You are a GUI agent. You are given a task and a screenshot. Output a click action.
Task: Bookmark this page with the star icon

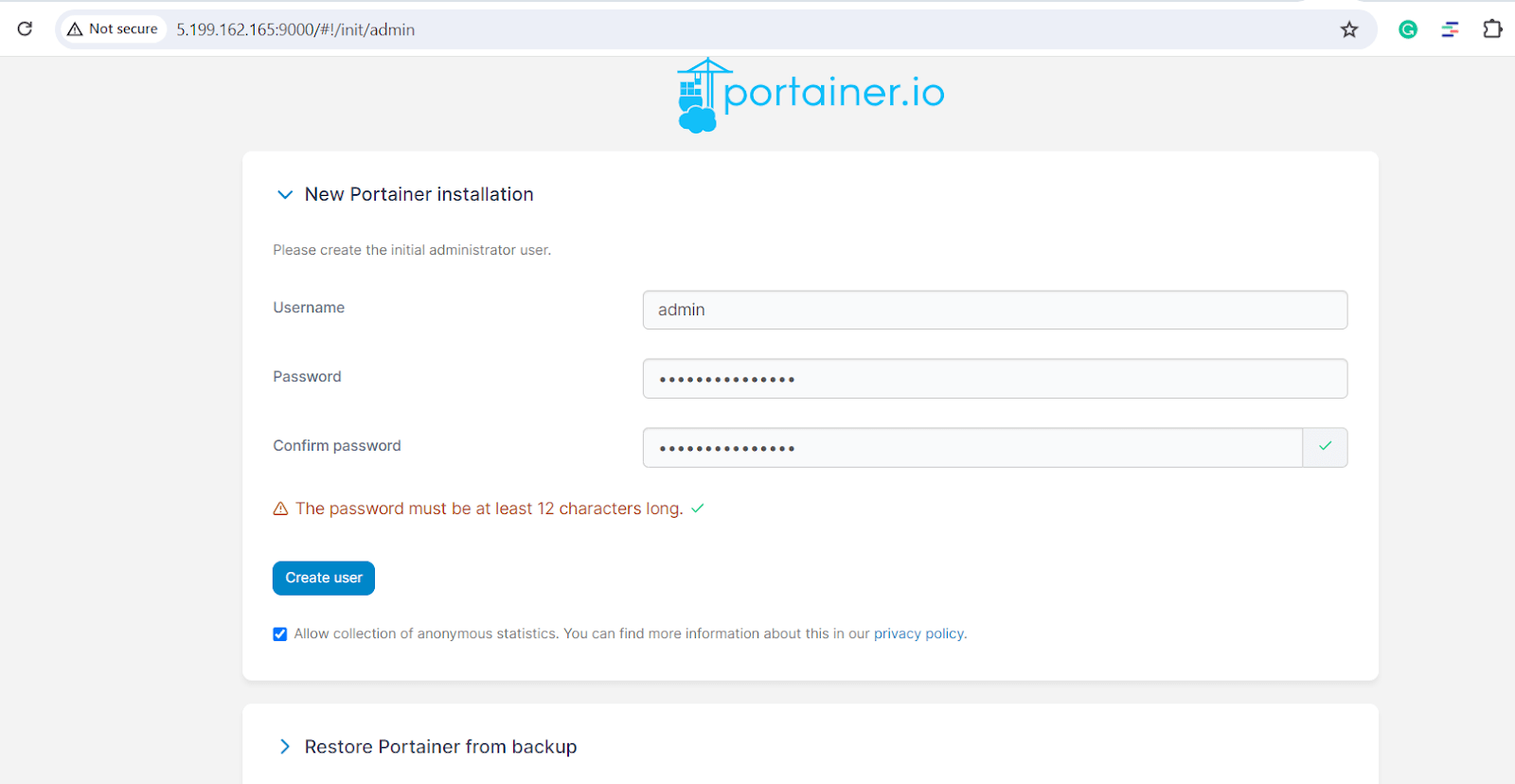[1349, 29]
